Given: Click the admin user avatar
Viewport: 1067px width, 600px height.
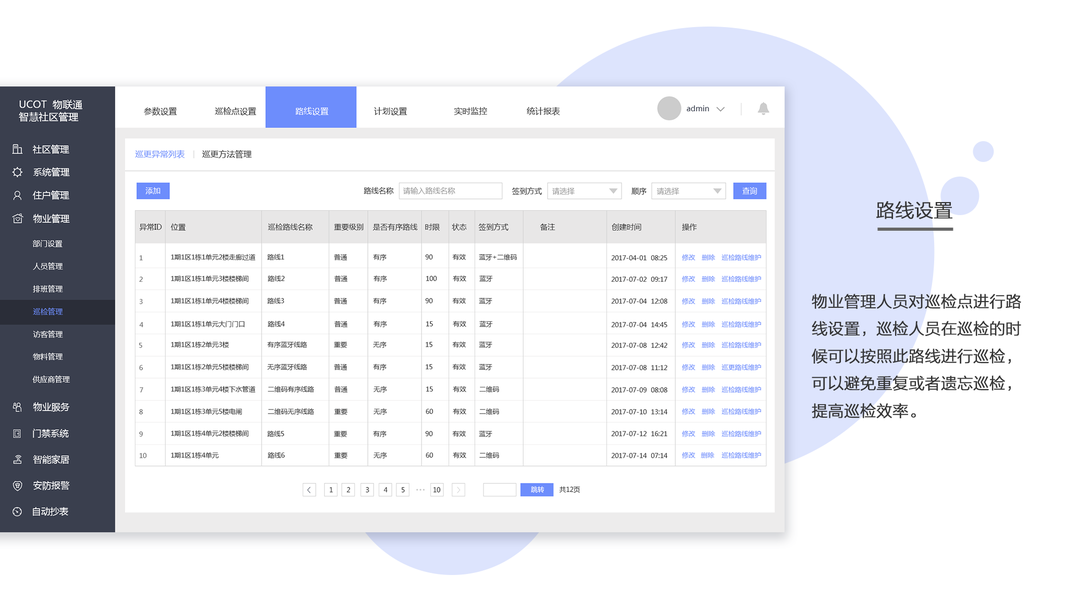Looking at the screenshot, I should 669,108.
